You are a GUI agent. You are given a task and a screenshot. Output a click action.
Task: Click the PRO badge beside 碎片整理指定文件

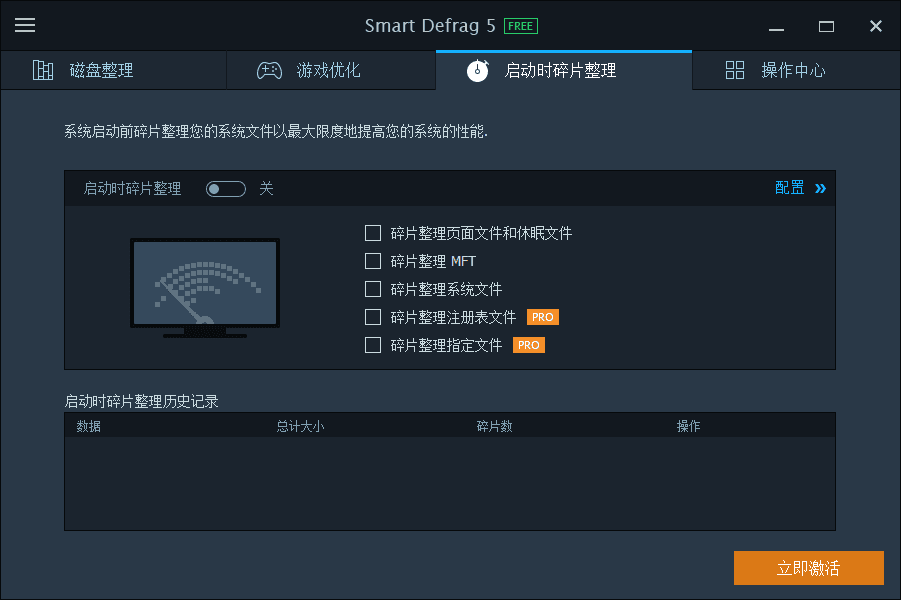pyautogui.click(x=528, y=345)
